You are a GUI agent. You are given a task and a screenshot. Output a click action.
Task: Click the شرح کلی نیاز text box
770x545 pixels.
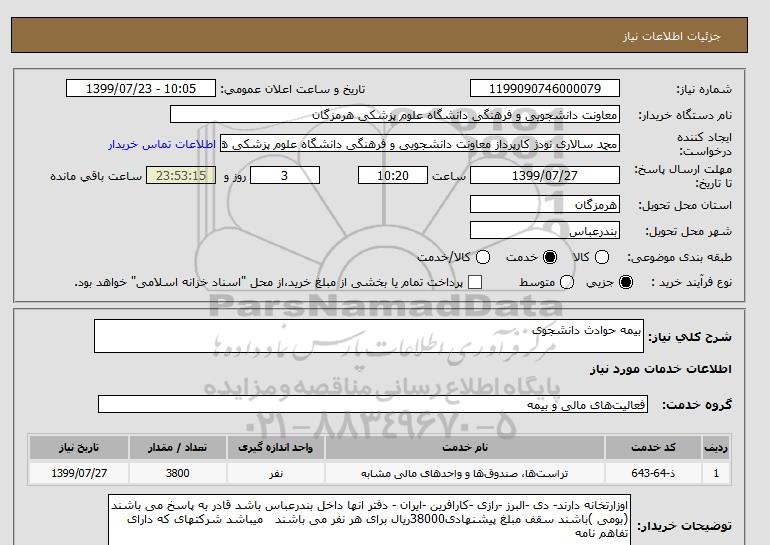click(369, 336)
